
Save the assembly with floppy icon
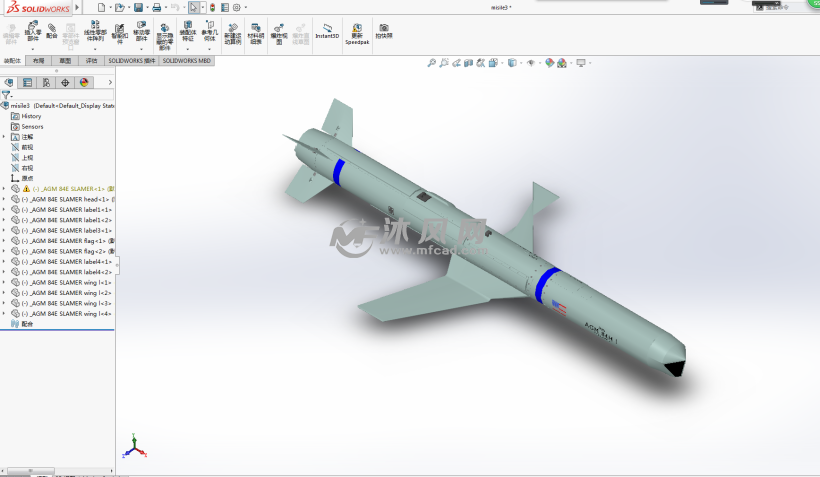coord(139,7)
